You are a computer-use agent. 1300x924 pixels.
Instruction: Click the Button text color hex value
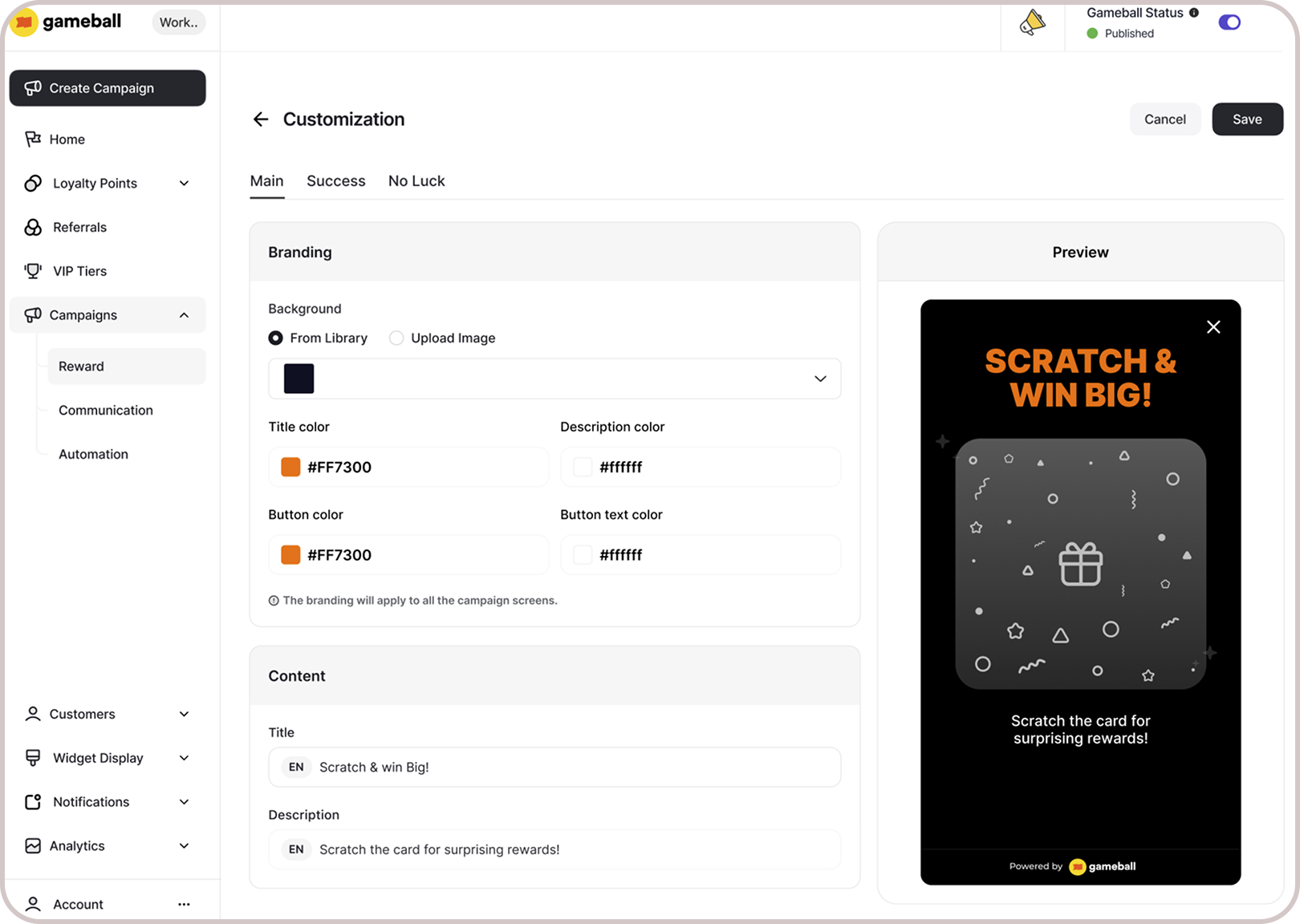coord(621,554)
